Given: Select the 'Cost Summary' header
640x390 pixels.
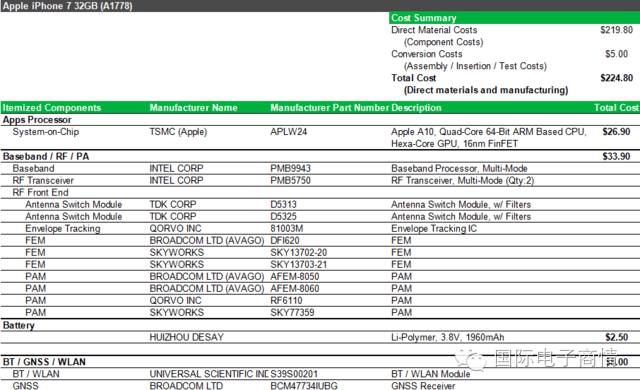Looking at the screenshot, I should (424, 18).
